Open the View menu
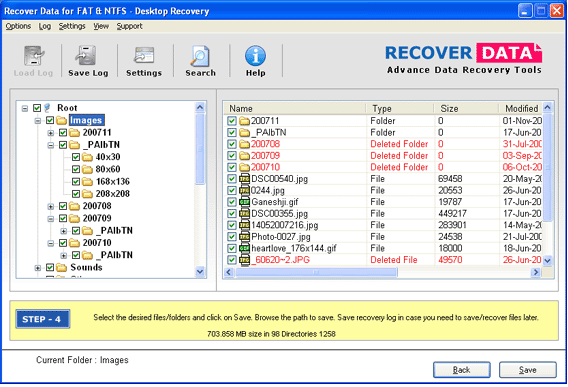Screen dimensions: 568x387 coord(101,26)
